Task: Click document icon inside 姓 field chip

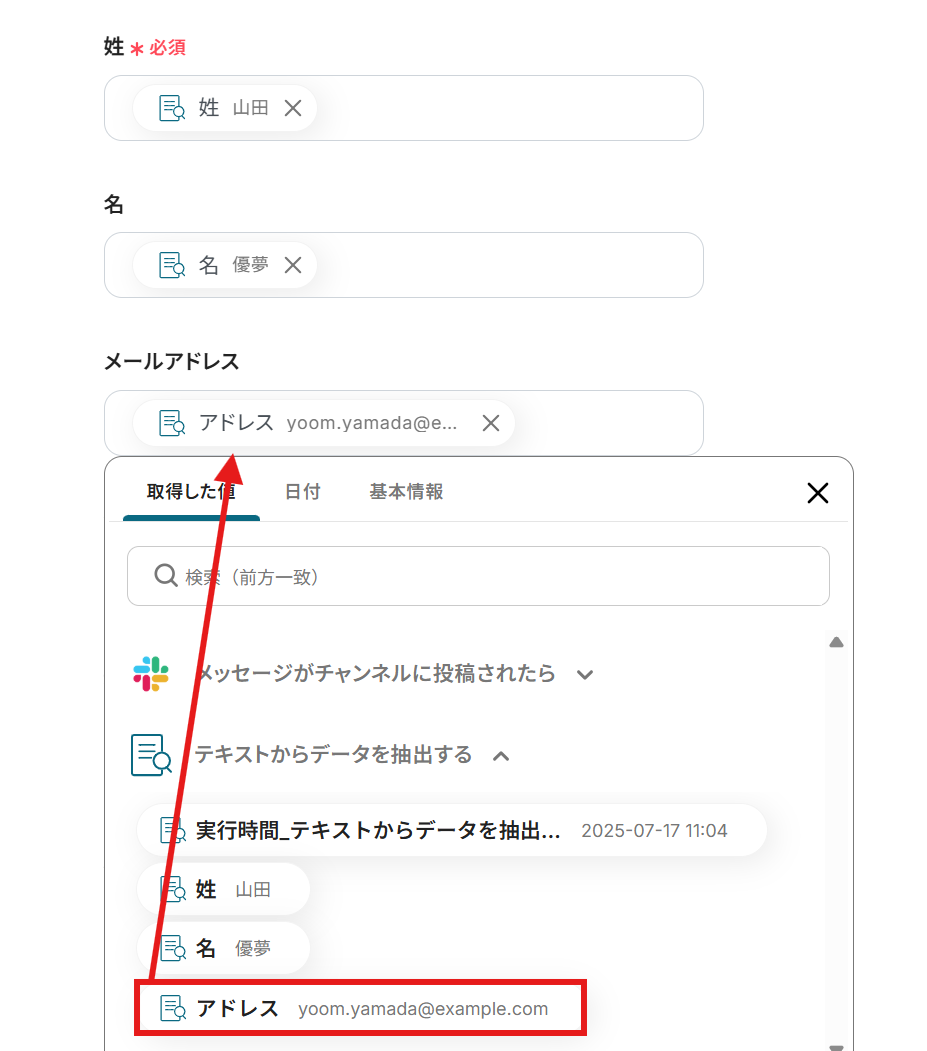Action: [x=172, y=108]
